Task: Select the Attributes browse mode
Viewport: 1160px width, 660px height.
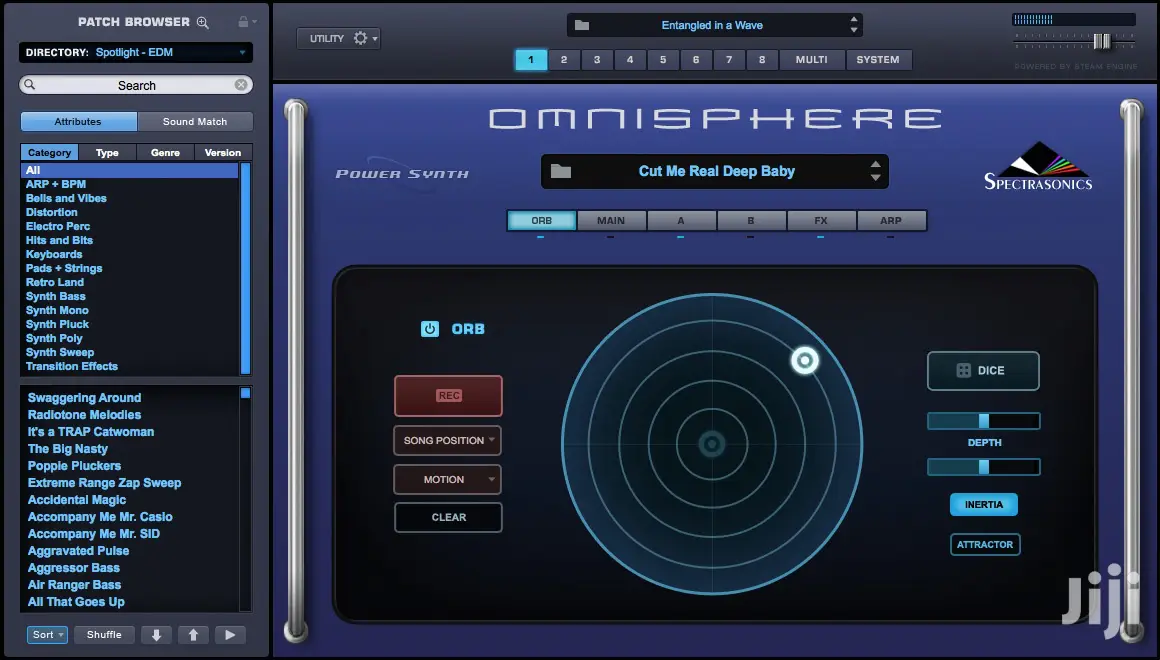Action: (x=78, y=121)
